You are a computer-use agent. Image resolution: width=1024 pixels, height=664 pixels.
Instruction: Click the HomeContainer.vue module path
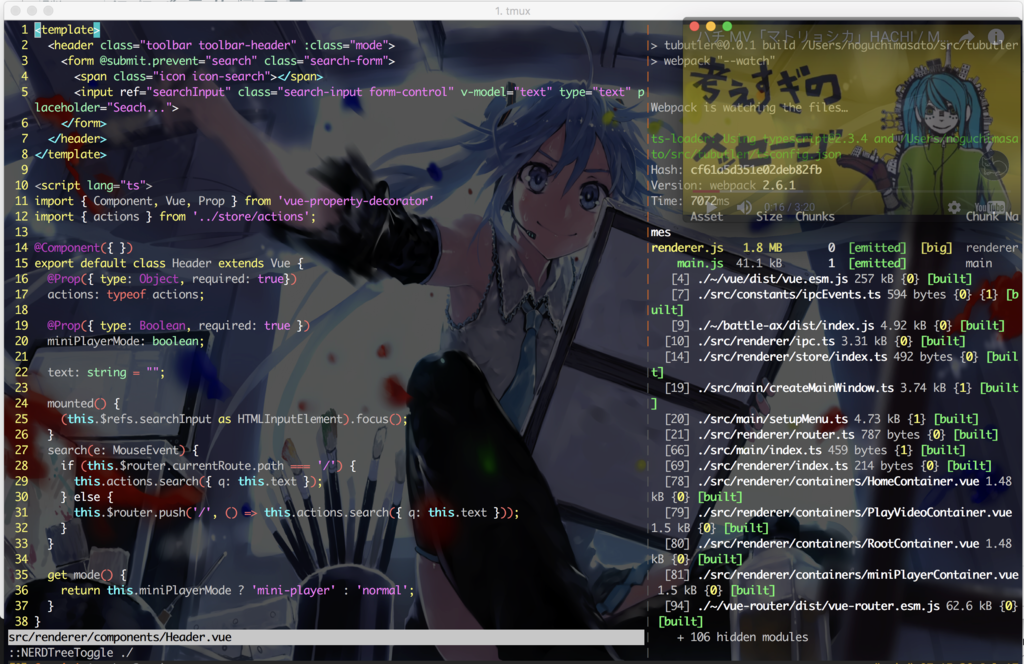(838, 482)
